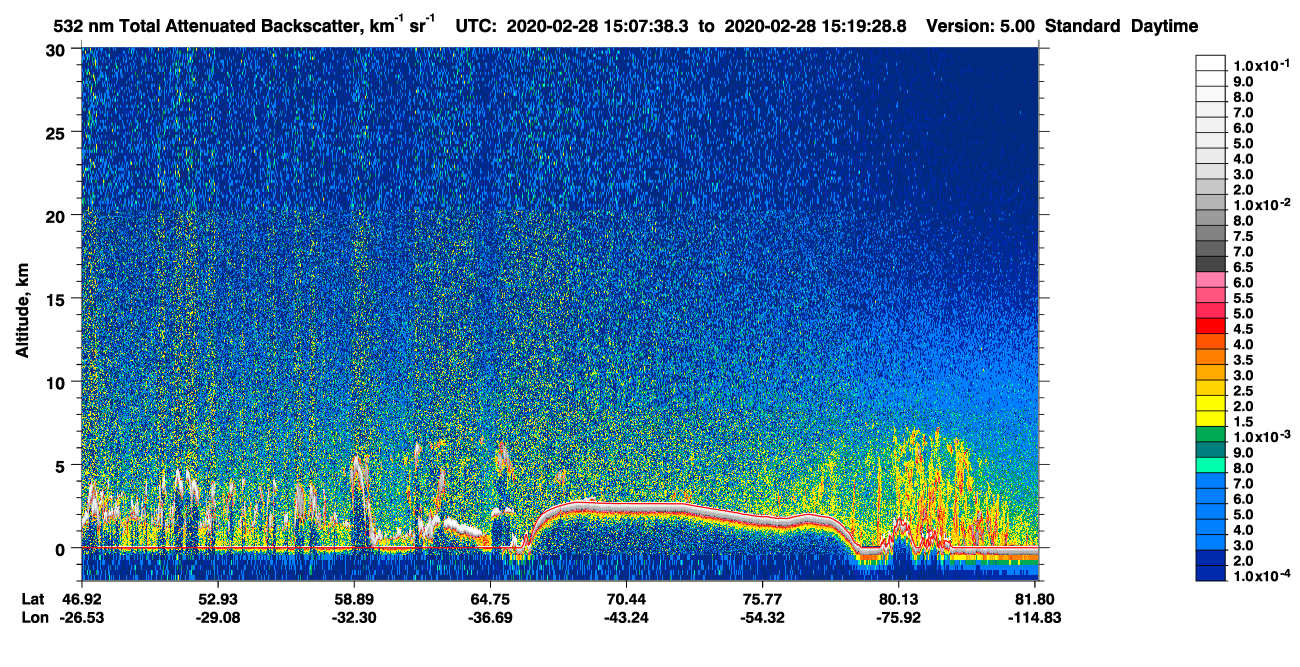Click latitude value "75.77"
1300x667 pixels.
(762, 598)
